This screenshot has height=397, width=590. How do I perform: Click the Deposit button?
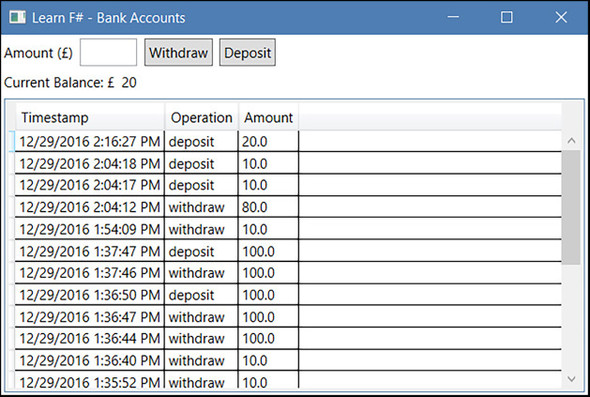coord(247,52)
